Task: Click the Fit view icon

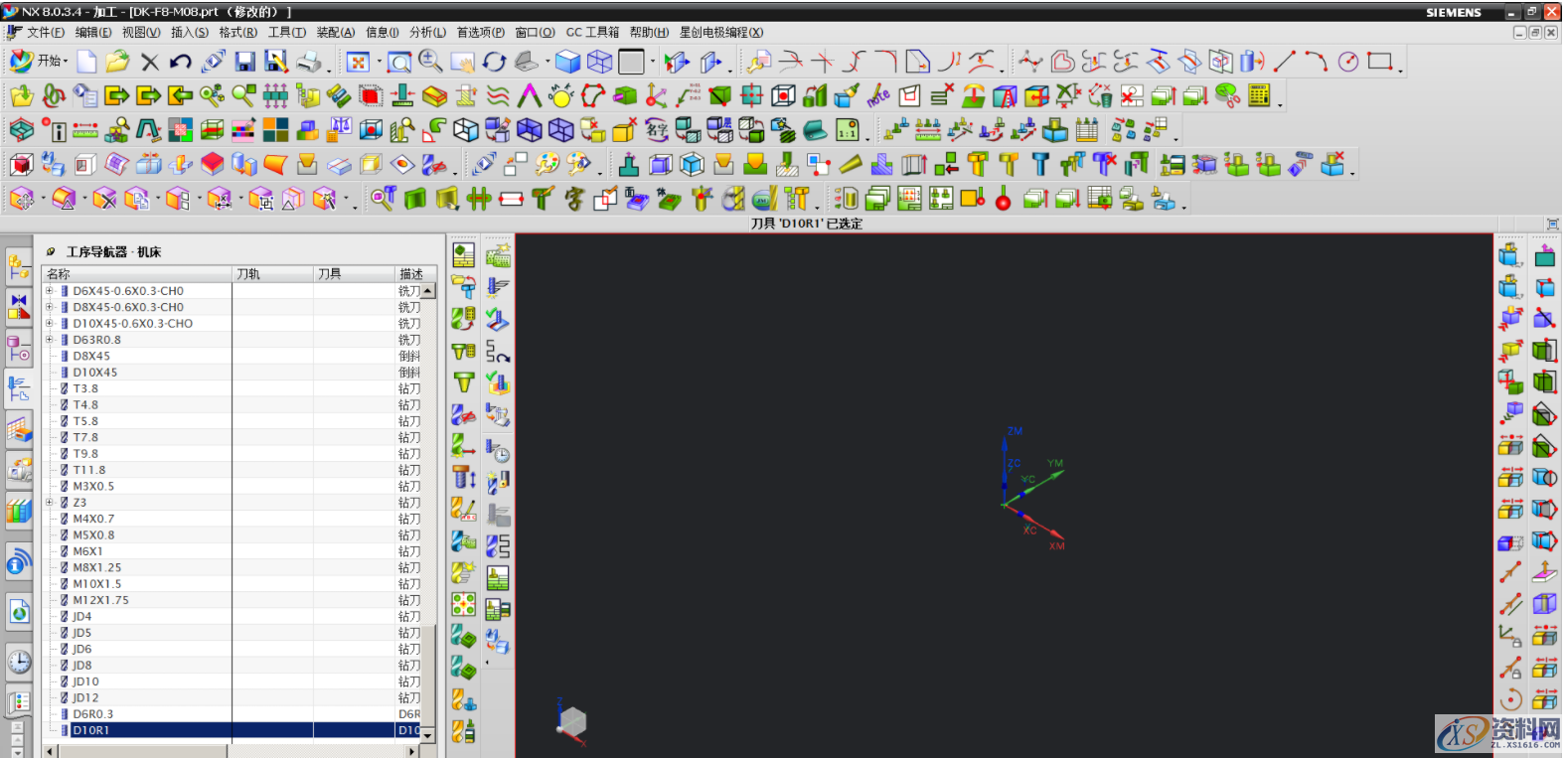Action: click(x=358, y=62)
